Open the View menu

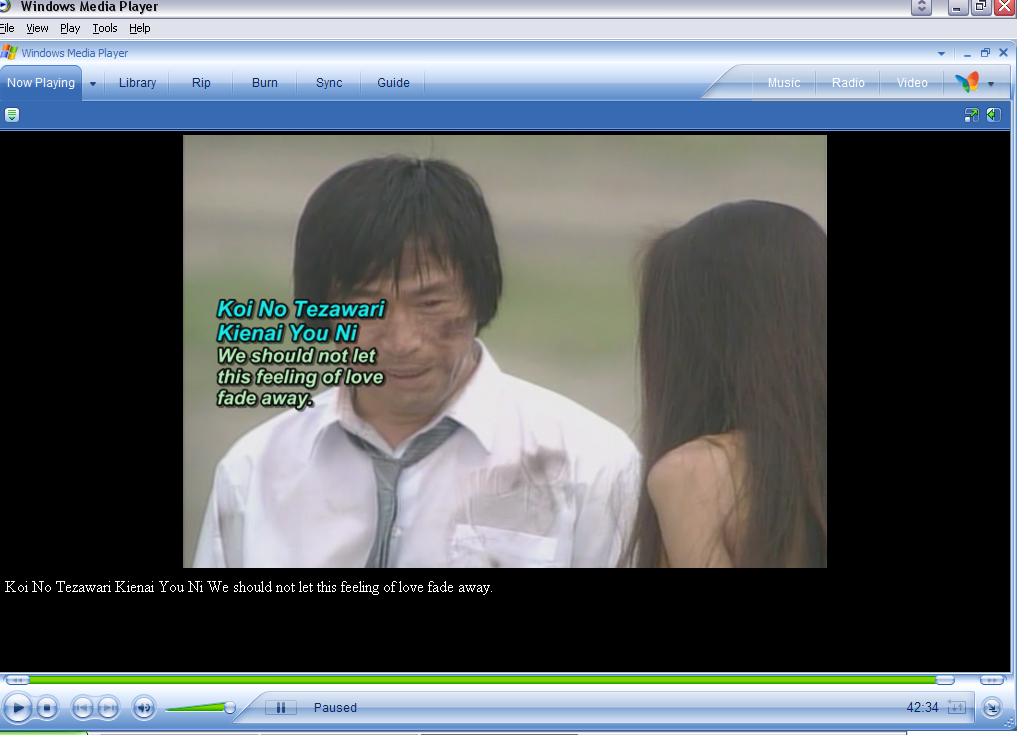tap(37, 28)
